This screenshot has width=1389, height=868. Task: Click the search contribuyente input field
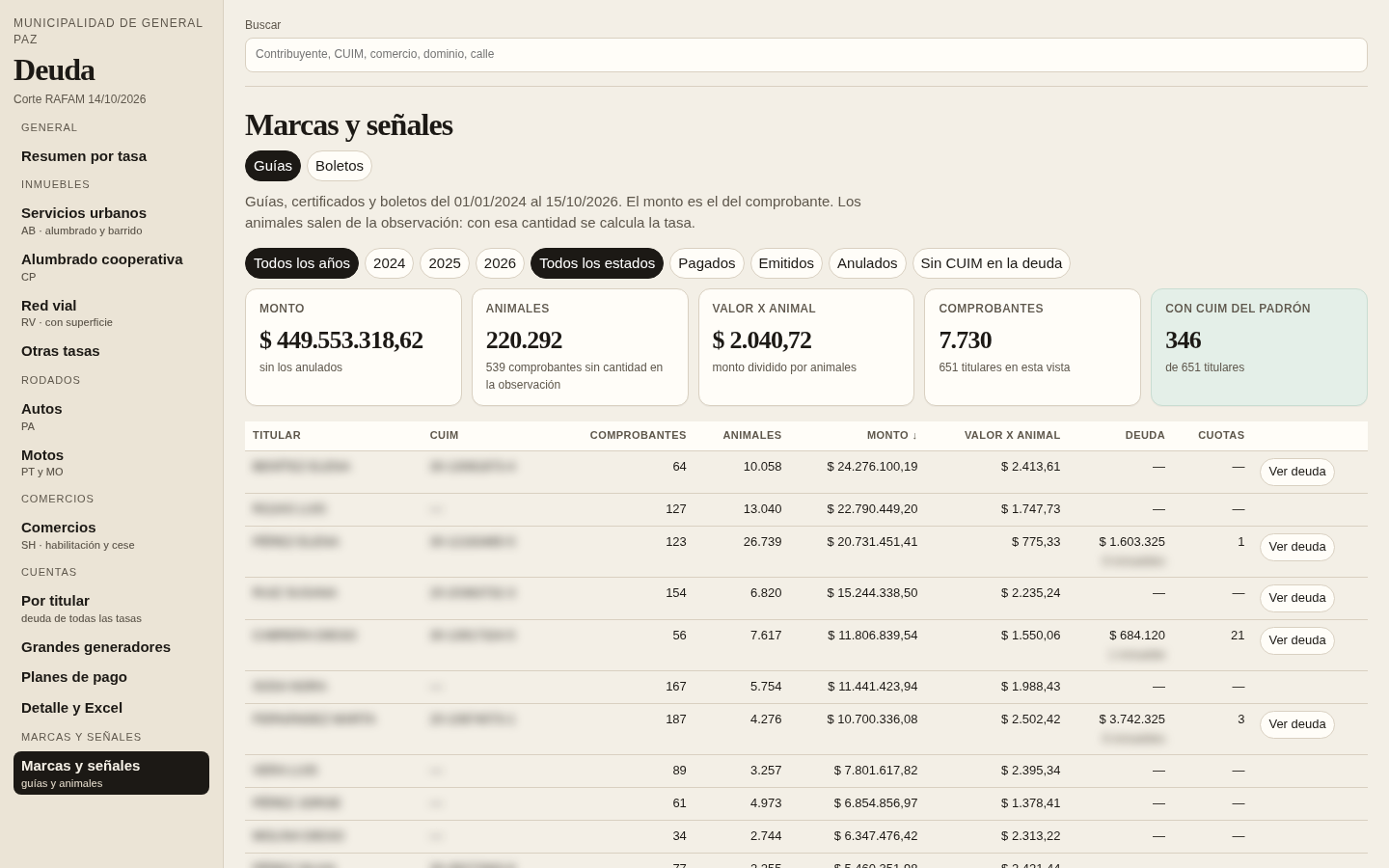(x=806, y=55)
